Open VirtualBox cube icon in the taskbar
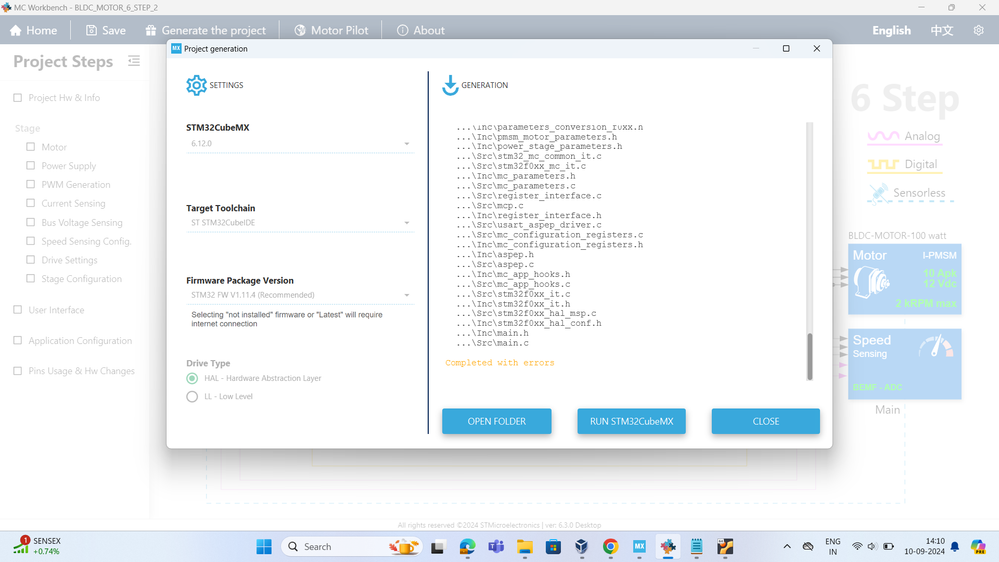Screen dimensions: 999x562 [582, 547]
